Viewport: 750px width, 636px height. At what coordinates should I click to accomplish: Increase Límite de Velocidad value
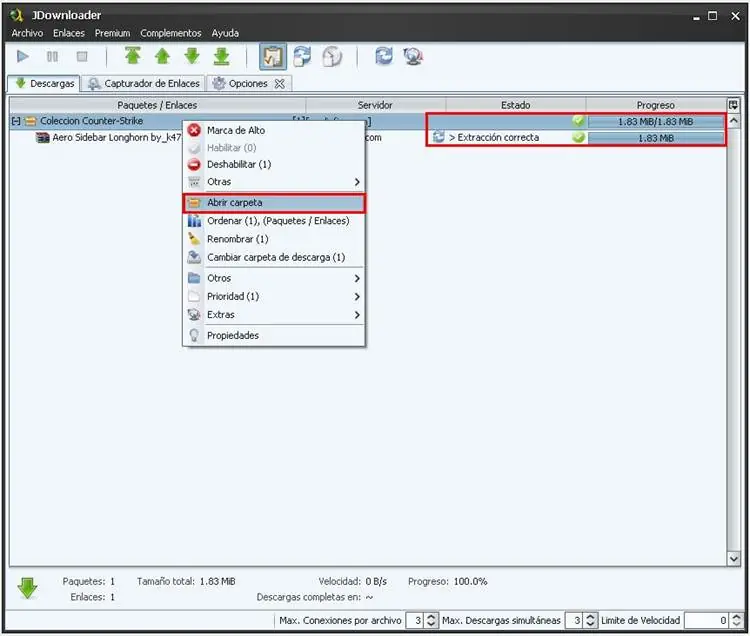737,617
